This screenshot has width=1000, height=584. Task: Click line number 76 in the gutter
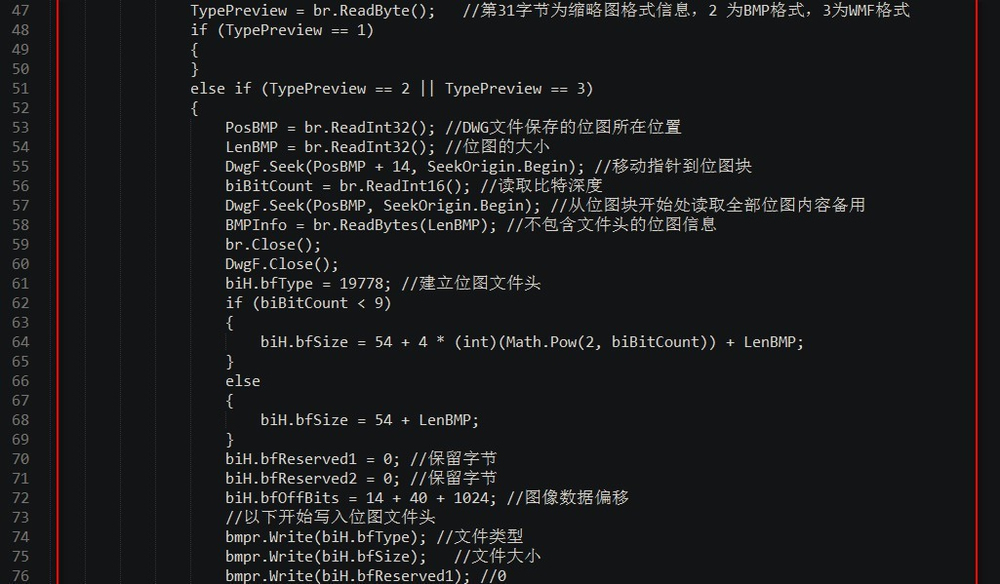point(19,575)
